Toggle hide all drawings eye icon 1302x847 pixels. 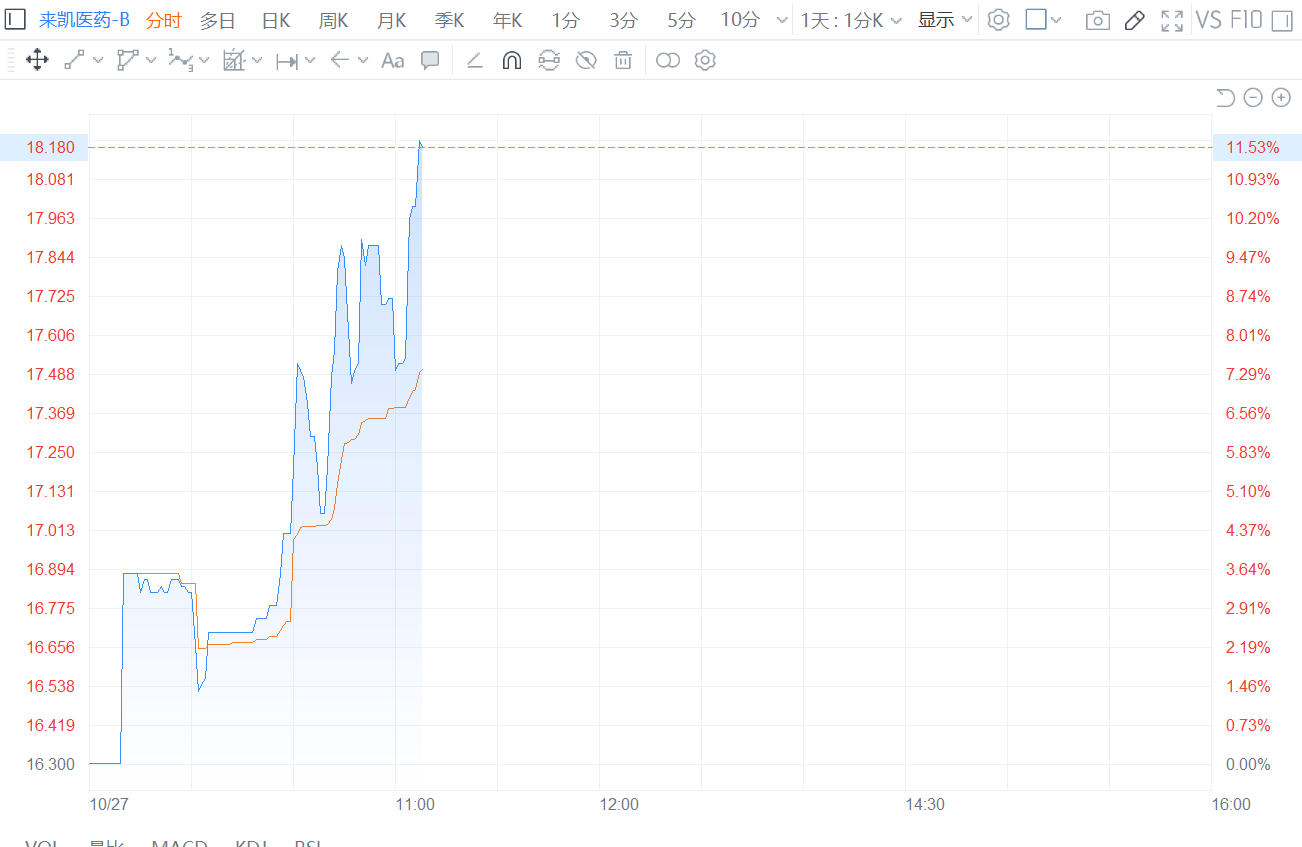tap(586, 61)
